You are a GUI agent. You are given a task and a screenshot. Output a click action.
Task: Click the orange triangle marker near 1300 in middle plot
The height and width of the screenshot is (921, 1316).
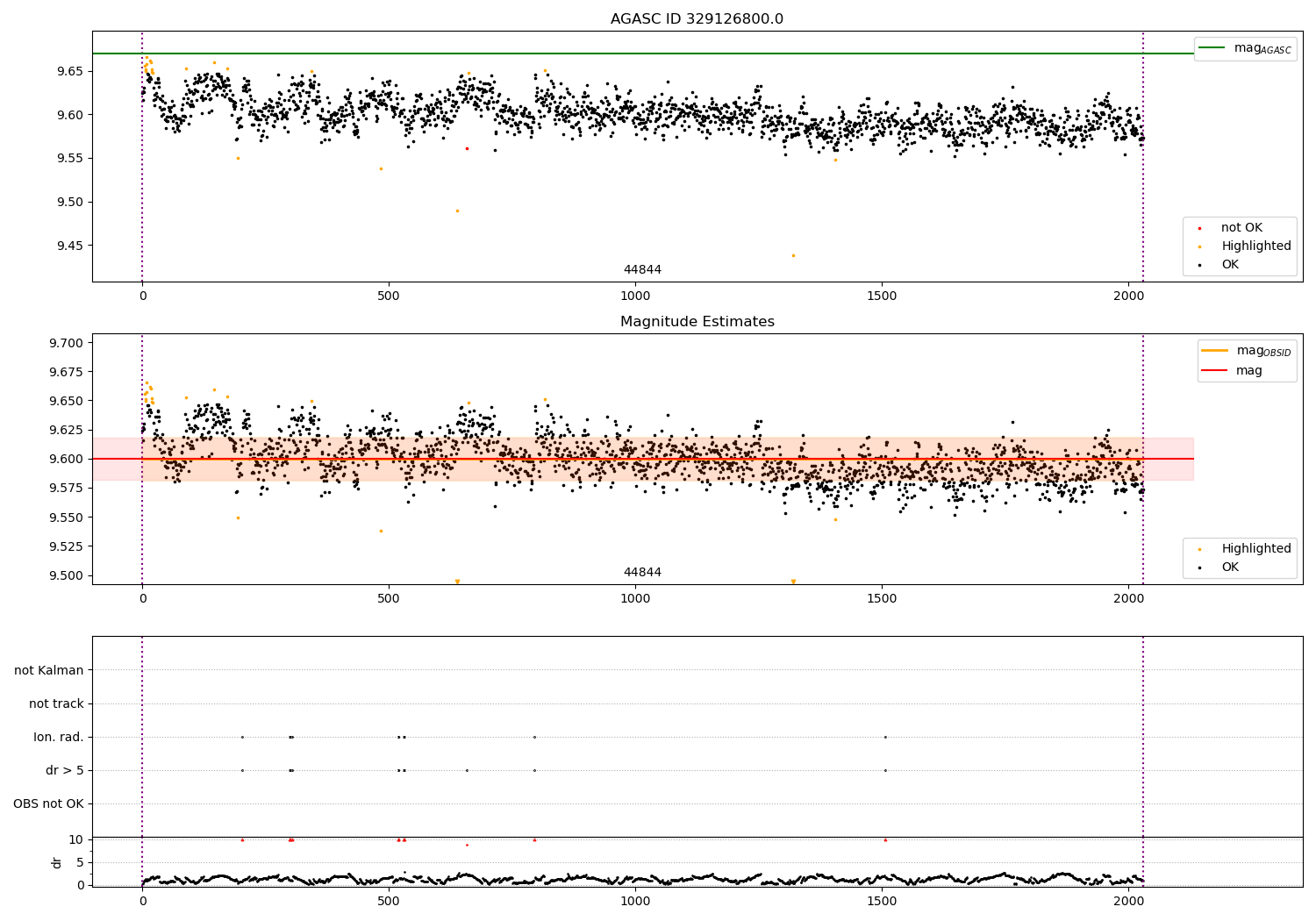(793, 582)
